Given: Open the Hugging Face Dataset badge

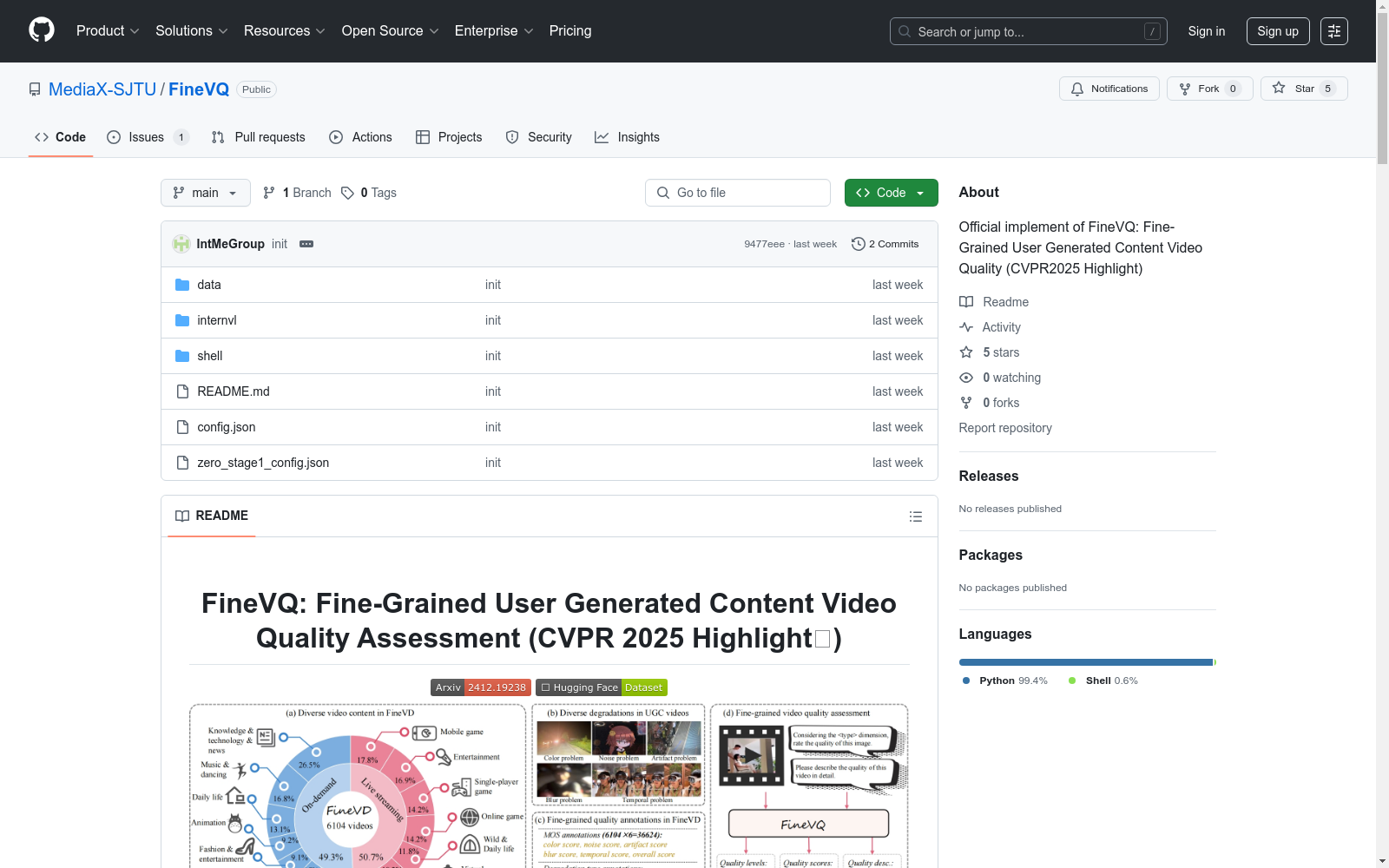Looking at the screenshot, I should click(602, 687).
